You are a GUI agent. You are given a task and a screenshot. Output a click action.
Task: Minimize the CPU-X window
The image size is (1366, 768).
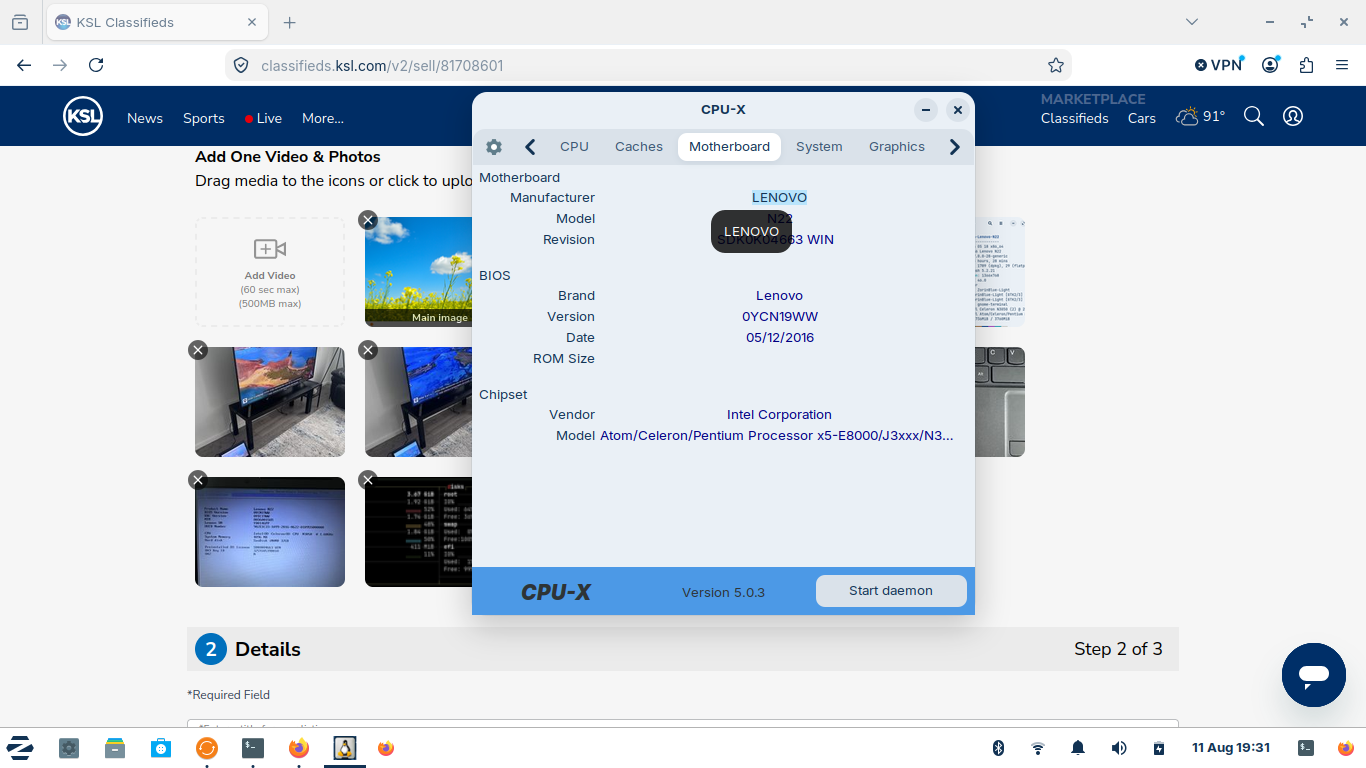pyautogui.click(x=926, y=110)
